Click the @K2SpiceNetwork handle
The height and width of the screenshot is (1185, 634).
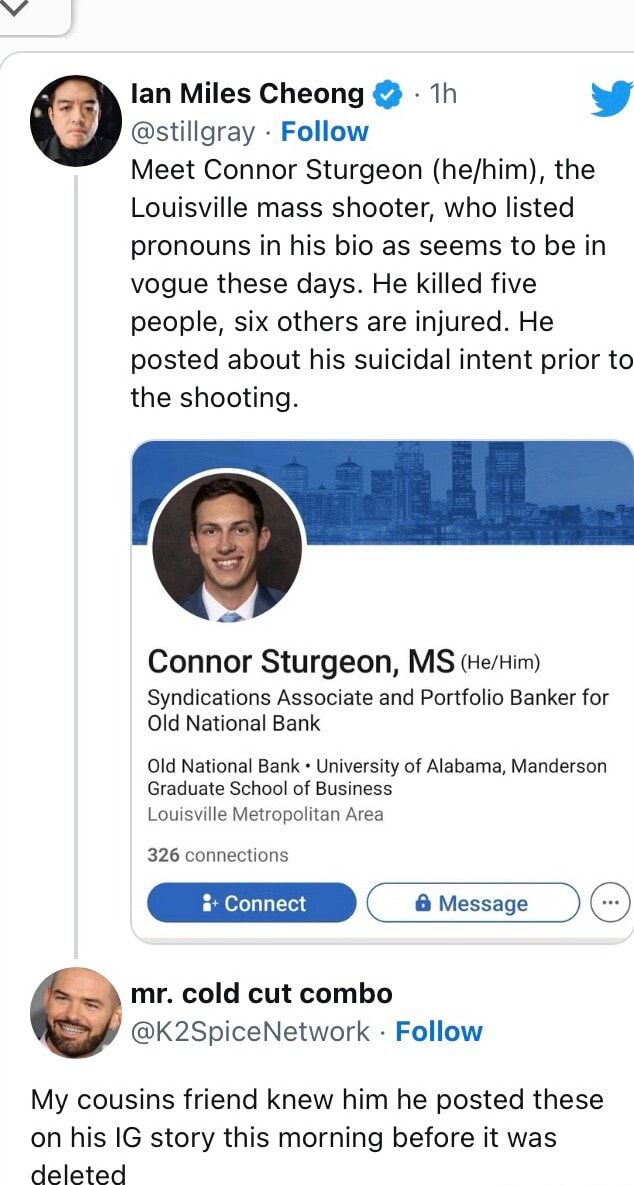coord(250,1031)
